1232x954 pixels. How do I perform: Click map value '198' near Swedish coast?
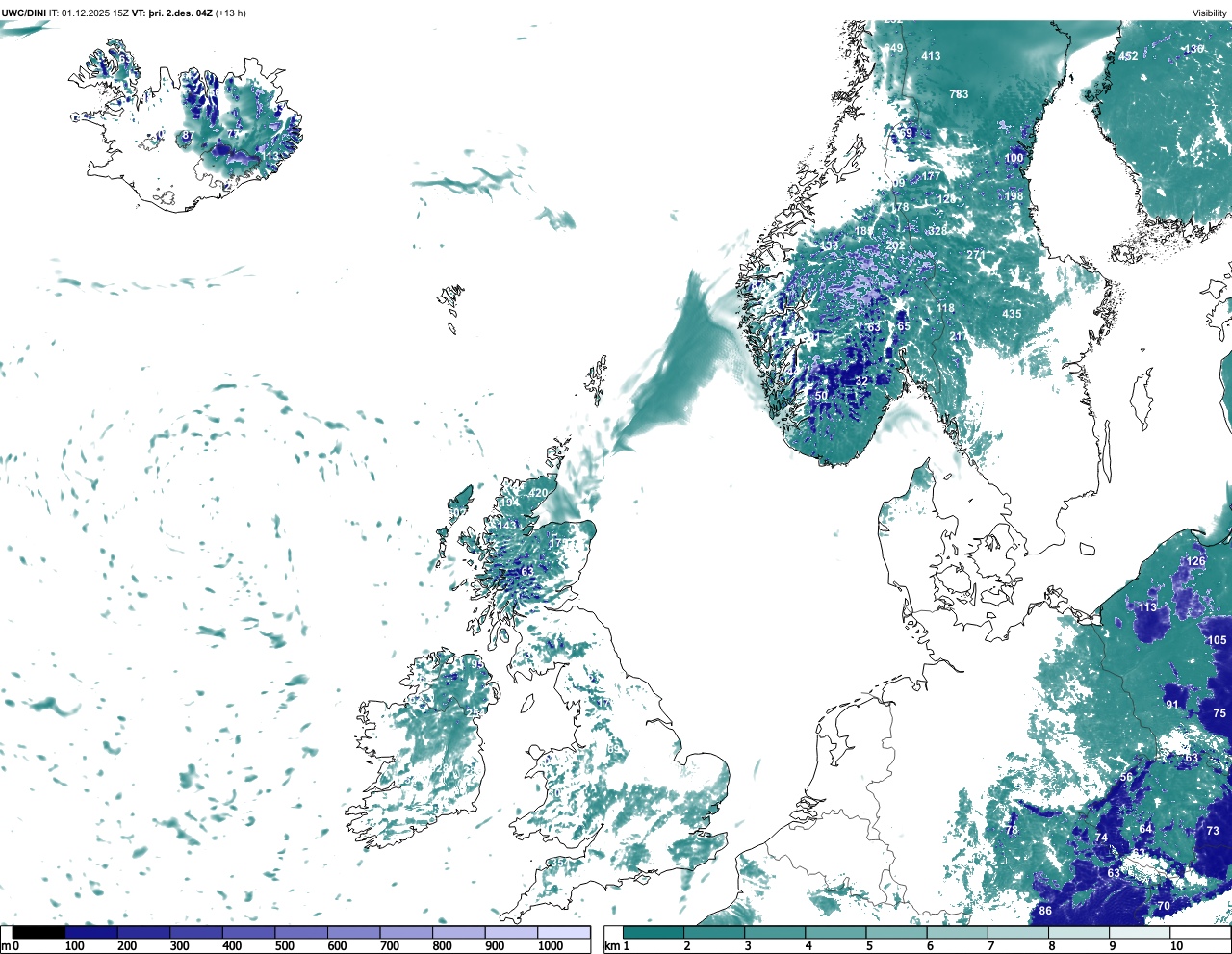[1014, 196]
